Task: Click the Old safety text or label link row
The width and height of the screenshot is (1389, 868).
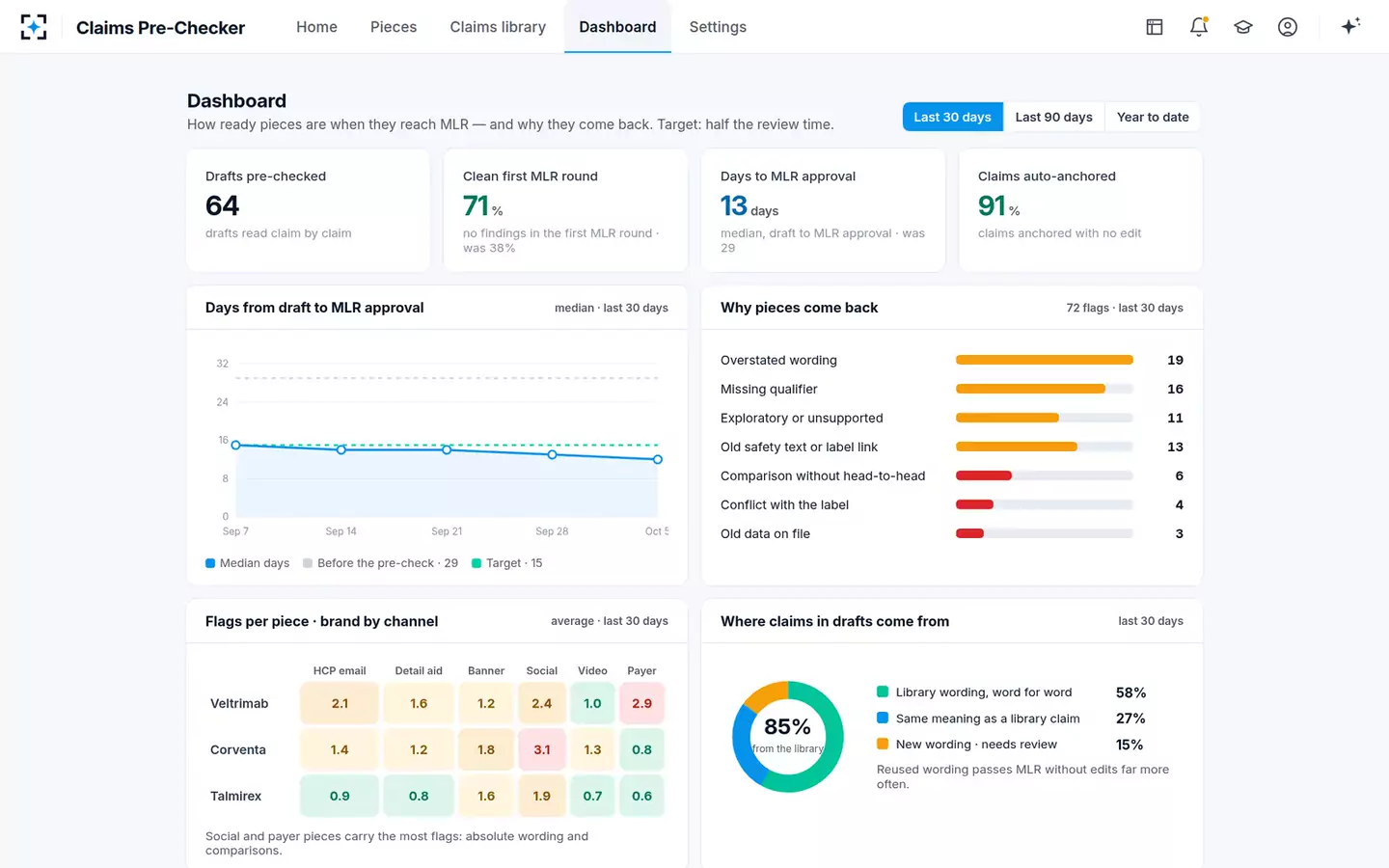Action: point(952,447)
